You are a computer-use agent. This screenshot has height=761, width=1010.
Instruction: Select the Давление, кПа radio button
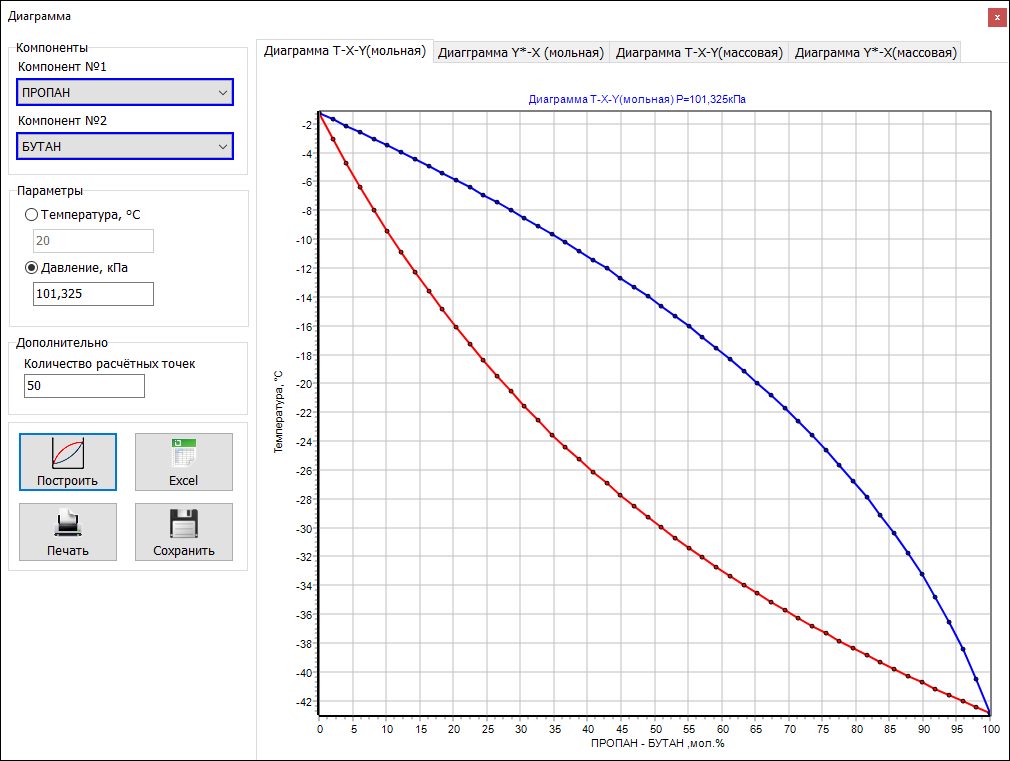[32, 268]
